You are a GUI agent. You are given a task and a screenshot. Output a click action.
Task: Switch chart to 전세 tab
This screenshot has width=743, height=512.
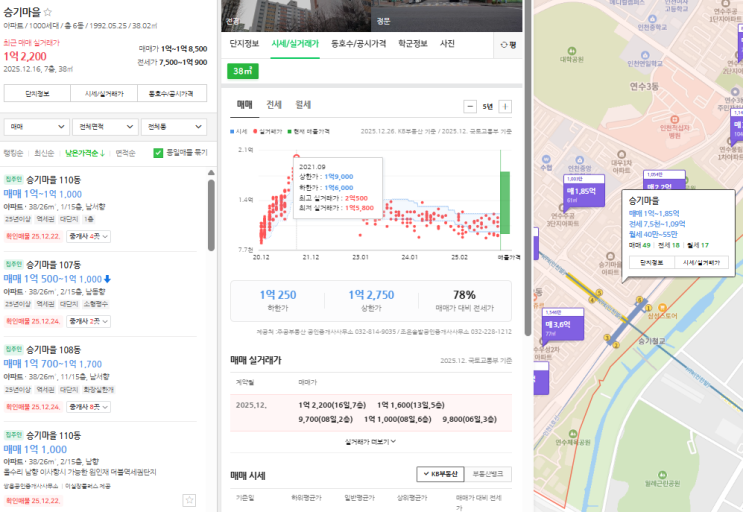[274, 105]
